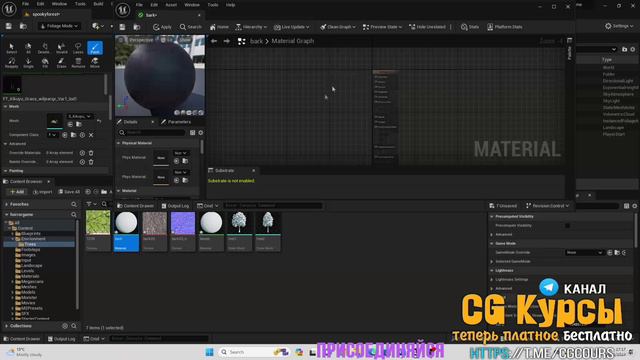Open GameMode Override dropdown

coord(584,253)
